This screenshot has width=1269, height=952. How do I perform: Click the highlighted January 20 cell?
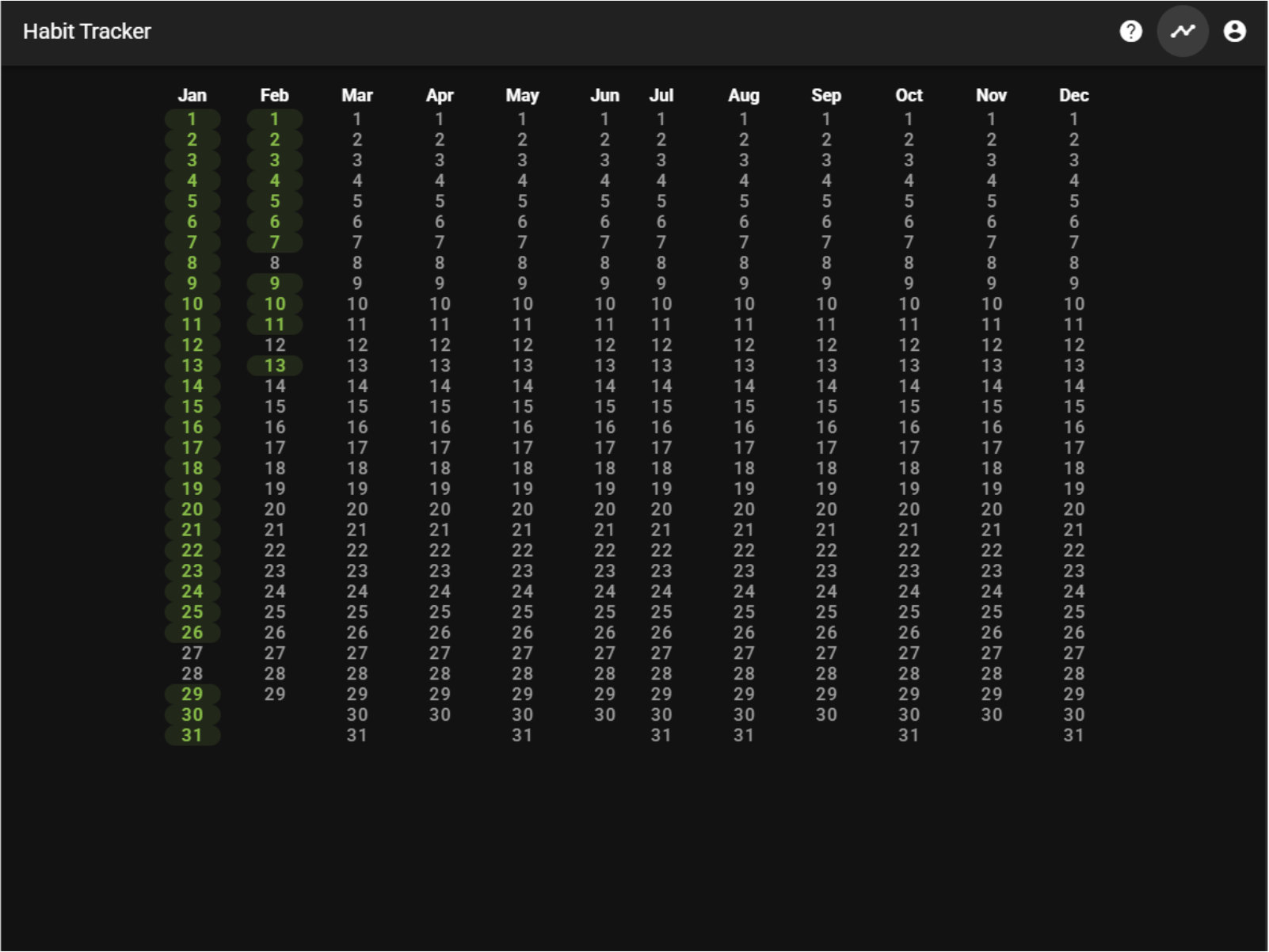point(192,510)
